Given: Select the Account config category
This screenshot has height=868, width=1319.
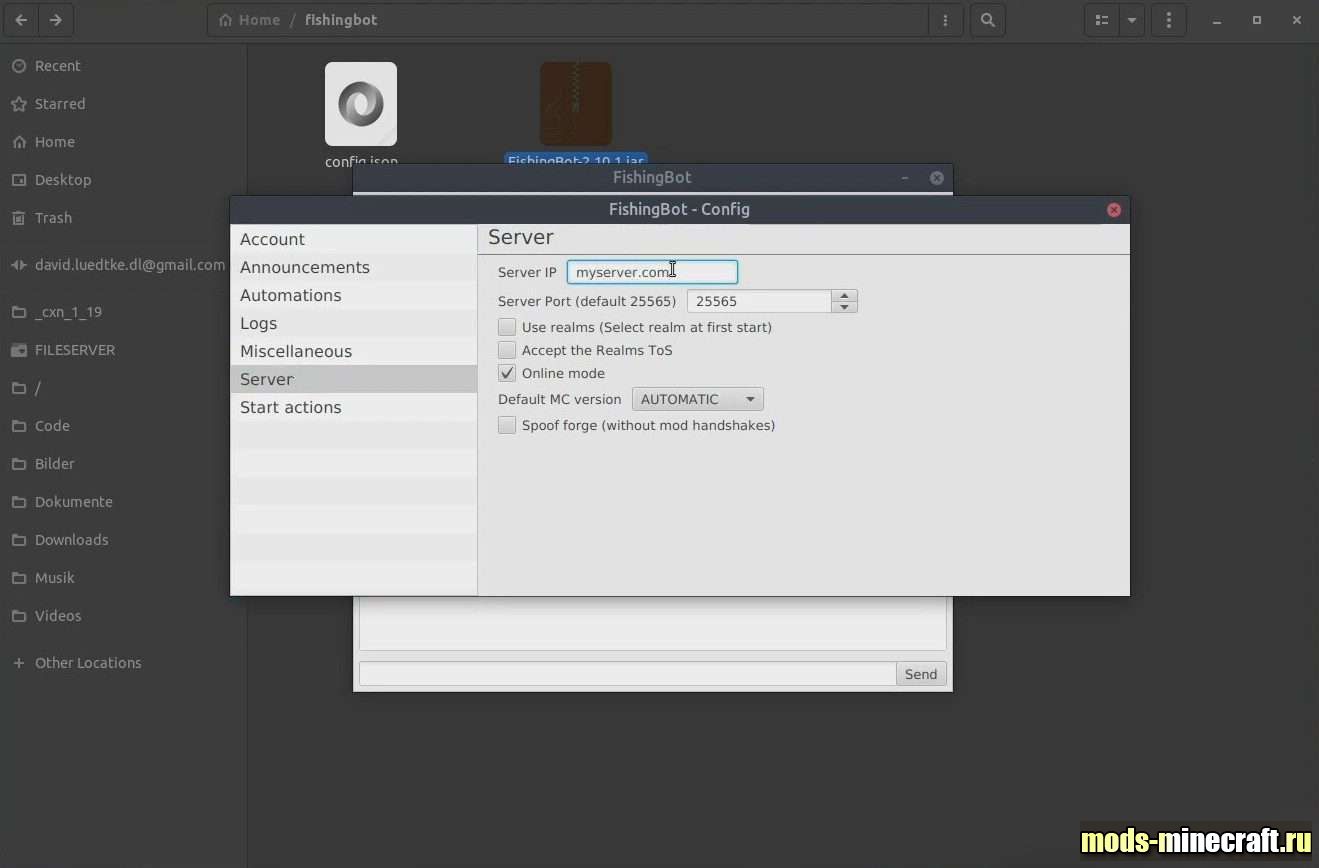Looking at the screenshot, I should coord(272,239).
